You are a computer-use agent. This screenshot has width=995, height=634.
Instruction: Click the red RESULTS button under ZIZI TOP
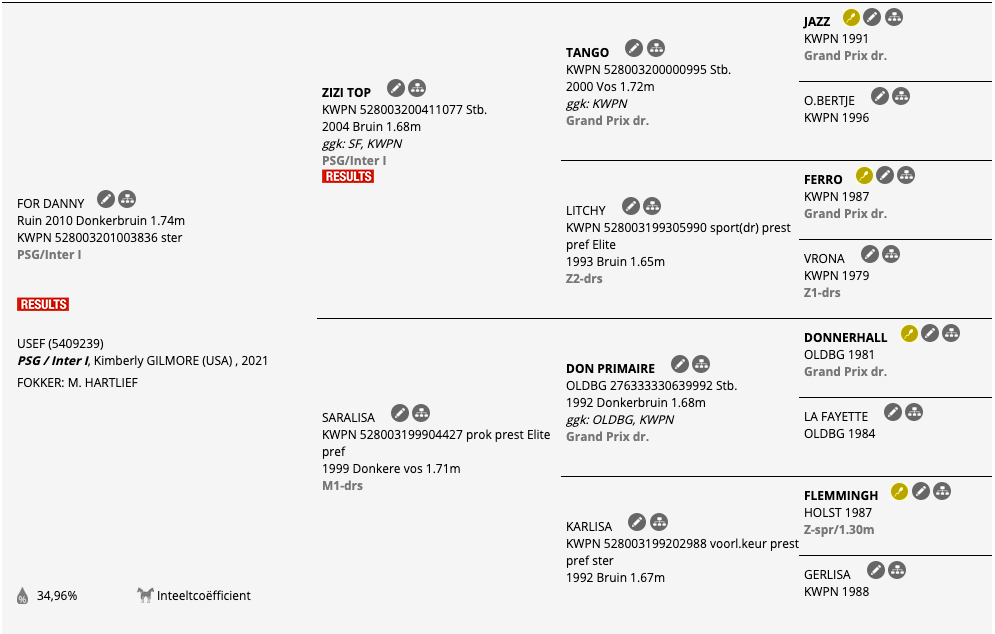point(348,176)
